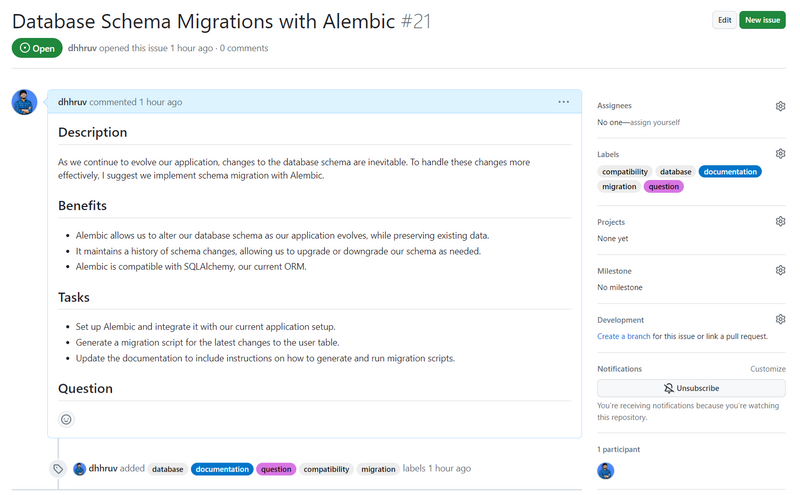Click the compatibility label in sidebar

(x=625, y=172)
